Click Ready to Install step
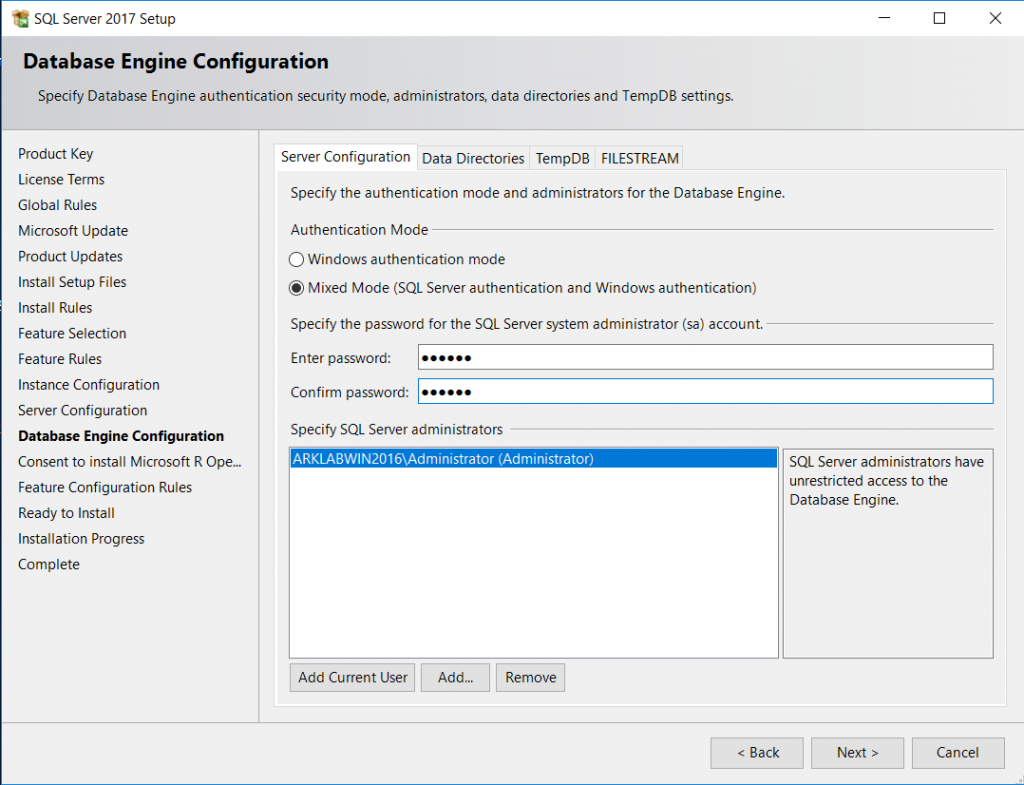 coord(67,513)
